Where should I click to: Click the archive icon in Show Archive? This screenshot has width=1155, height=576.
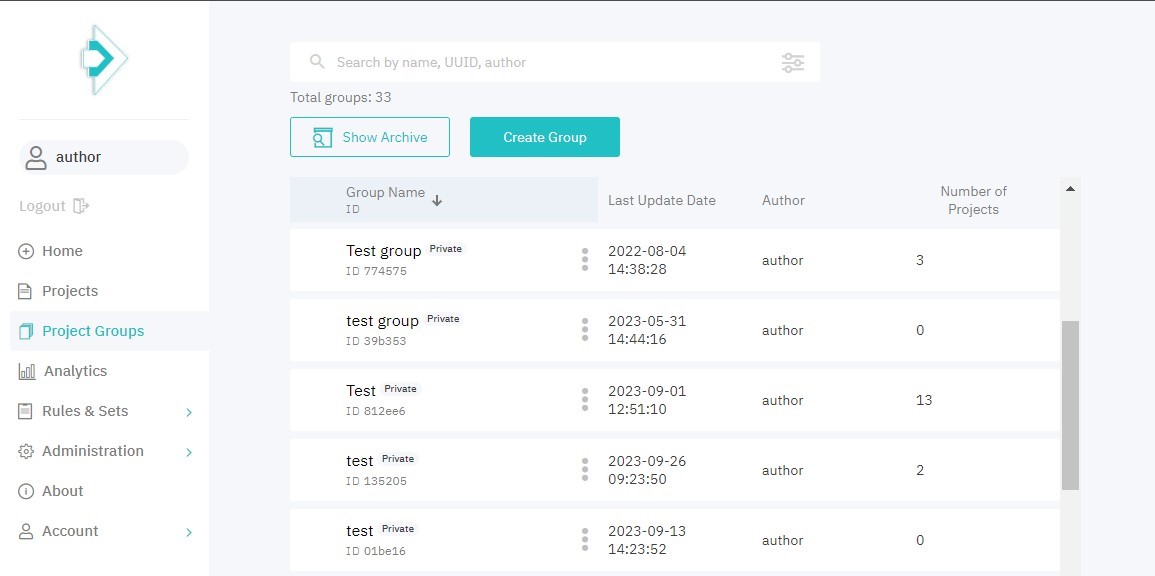click(x=323, y=138)
